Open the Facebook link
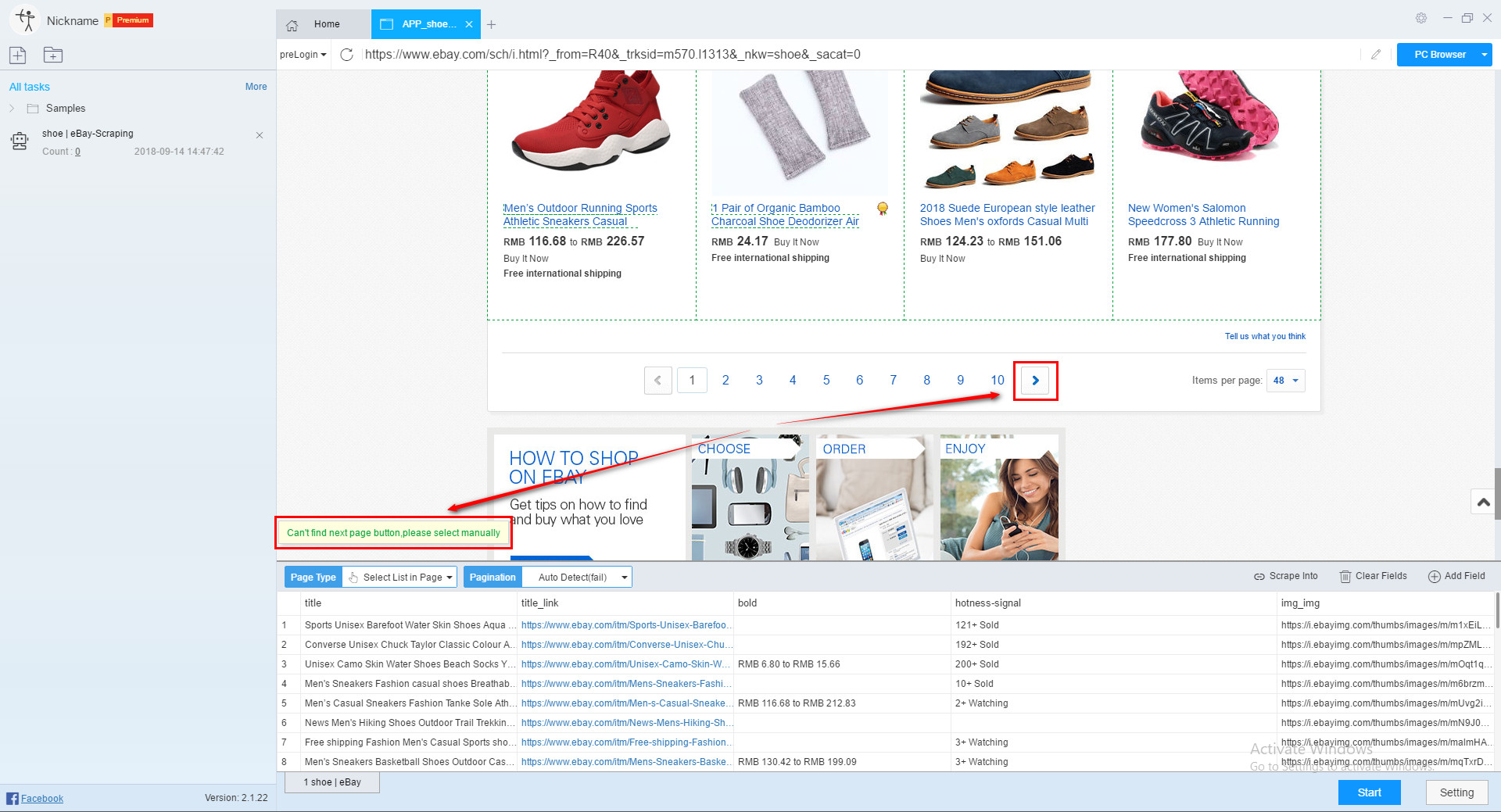The image size is (1501, 812). pos(41,798)
